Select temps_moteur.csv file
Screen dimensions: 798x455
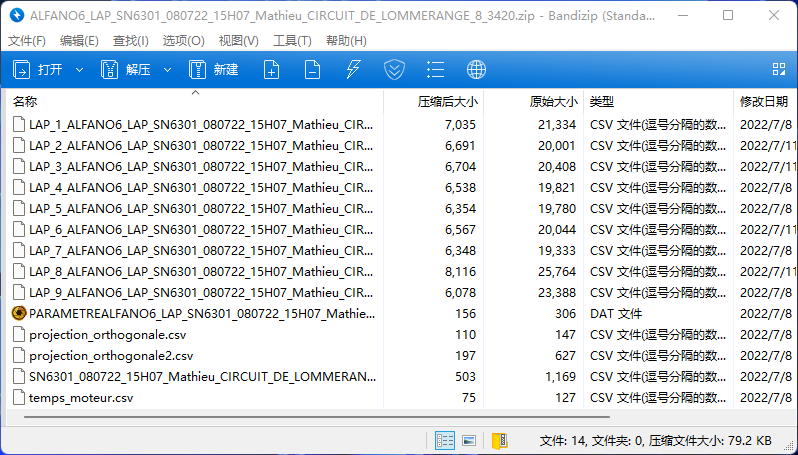[x=401, y=398]
